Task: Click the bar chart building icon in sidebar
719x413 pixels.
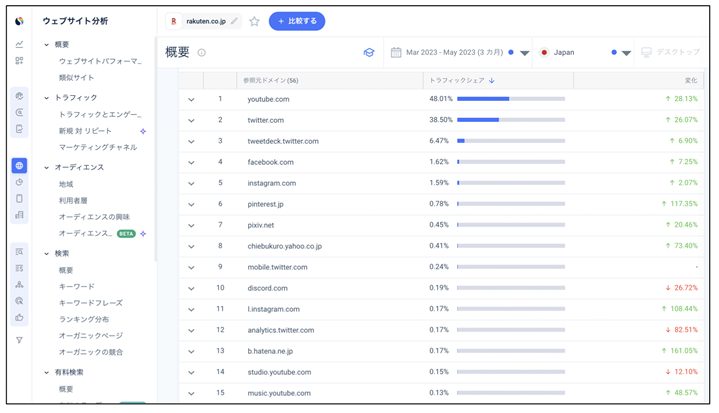Action: tap(19, 215)
